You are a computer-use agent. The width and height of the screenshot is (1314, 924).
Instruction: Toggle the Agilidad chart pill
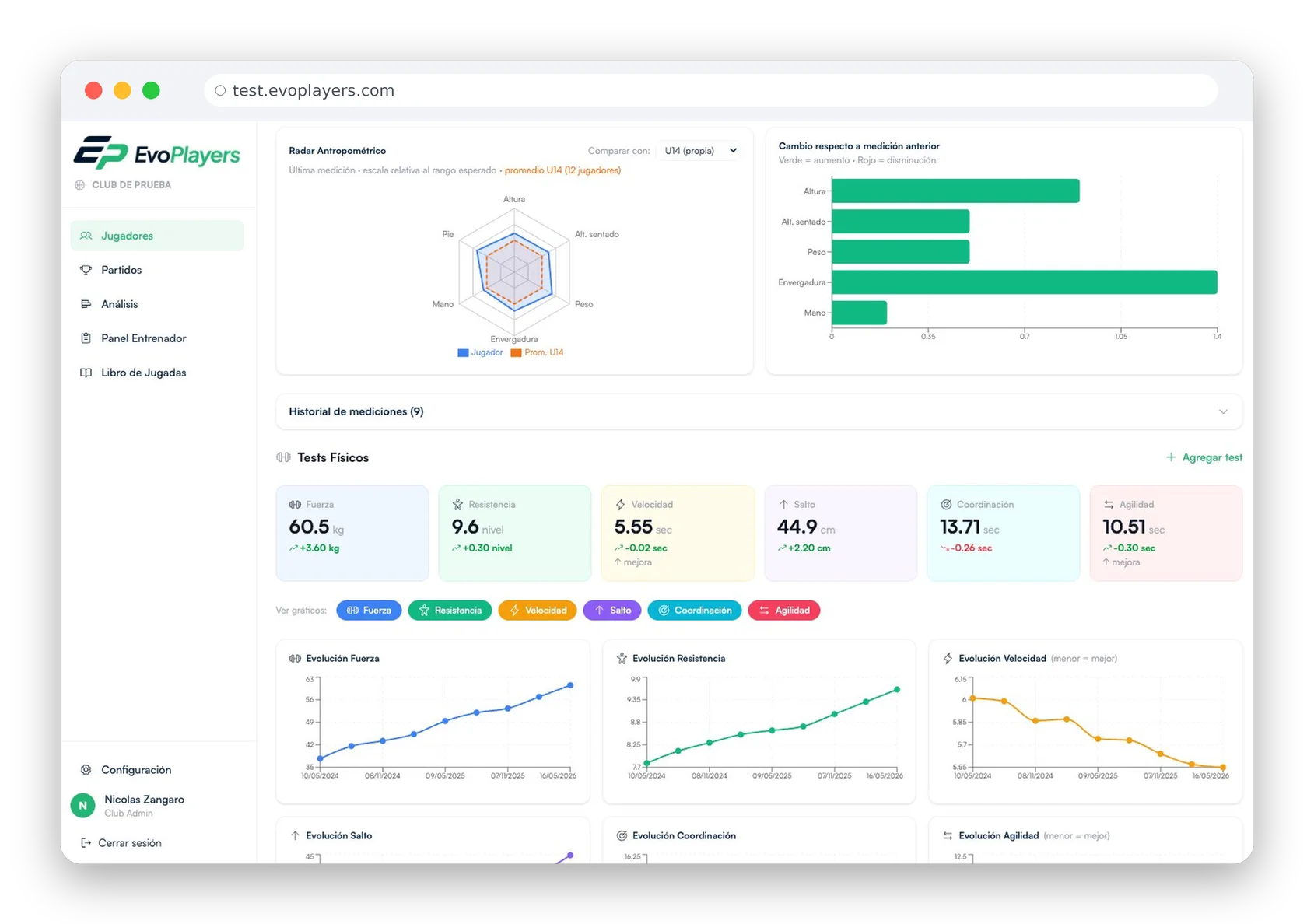784,611
